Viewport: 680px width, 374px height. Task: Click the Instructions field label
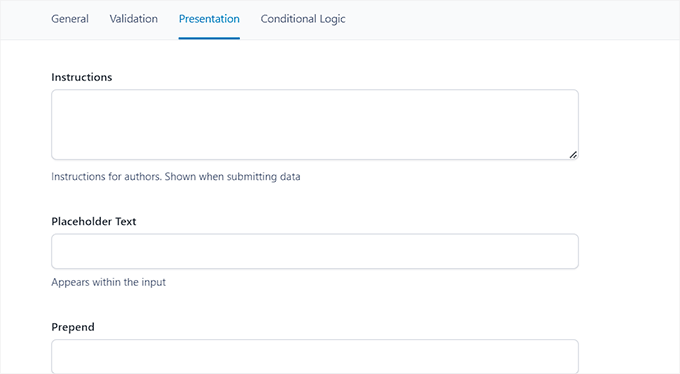click(82, 77)
